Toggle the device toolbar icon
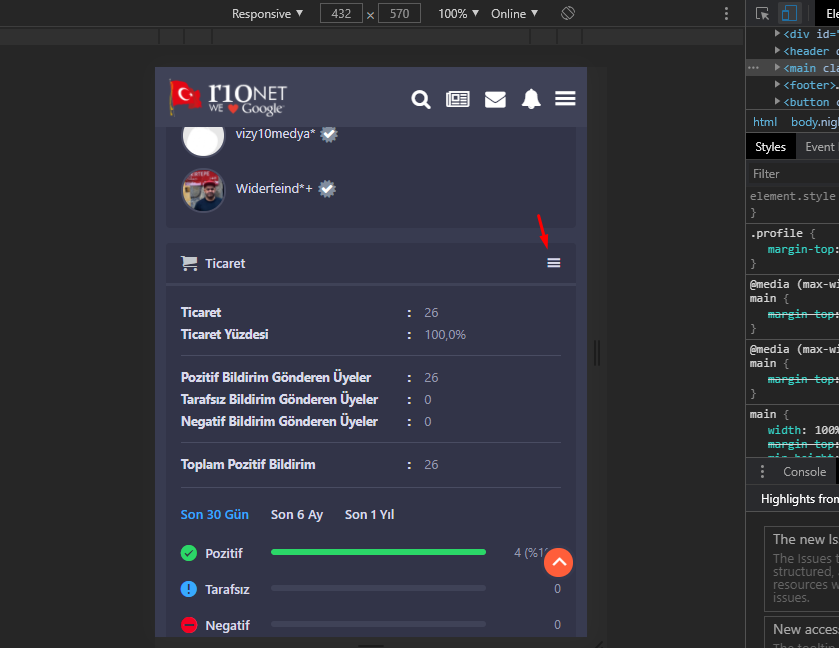Image resolution: width=839 pixels, height=648 pixels. (x=789, y=13)
